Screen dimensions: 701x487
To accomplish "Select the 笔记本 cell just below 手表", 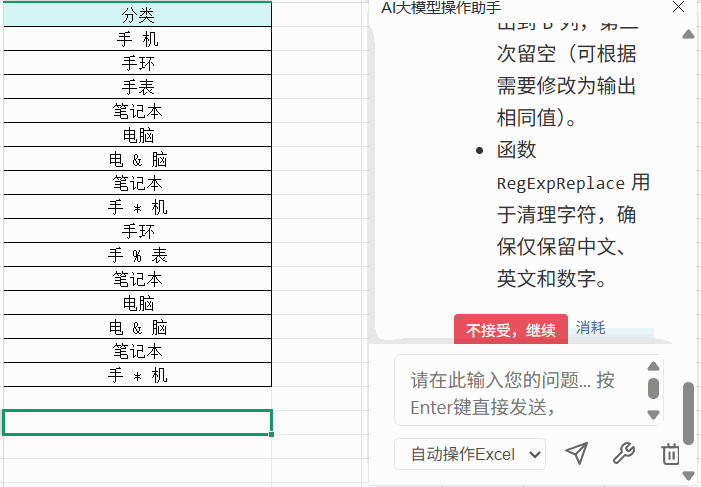I will pos(137,111).
